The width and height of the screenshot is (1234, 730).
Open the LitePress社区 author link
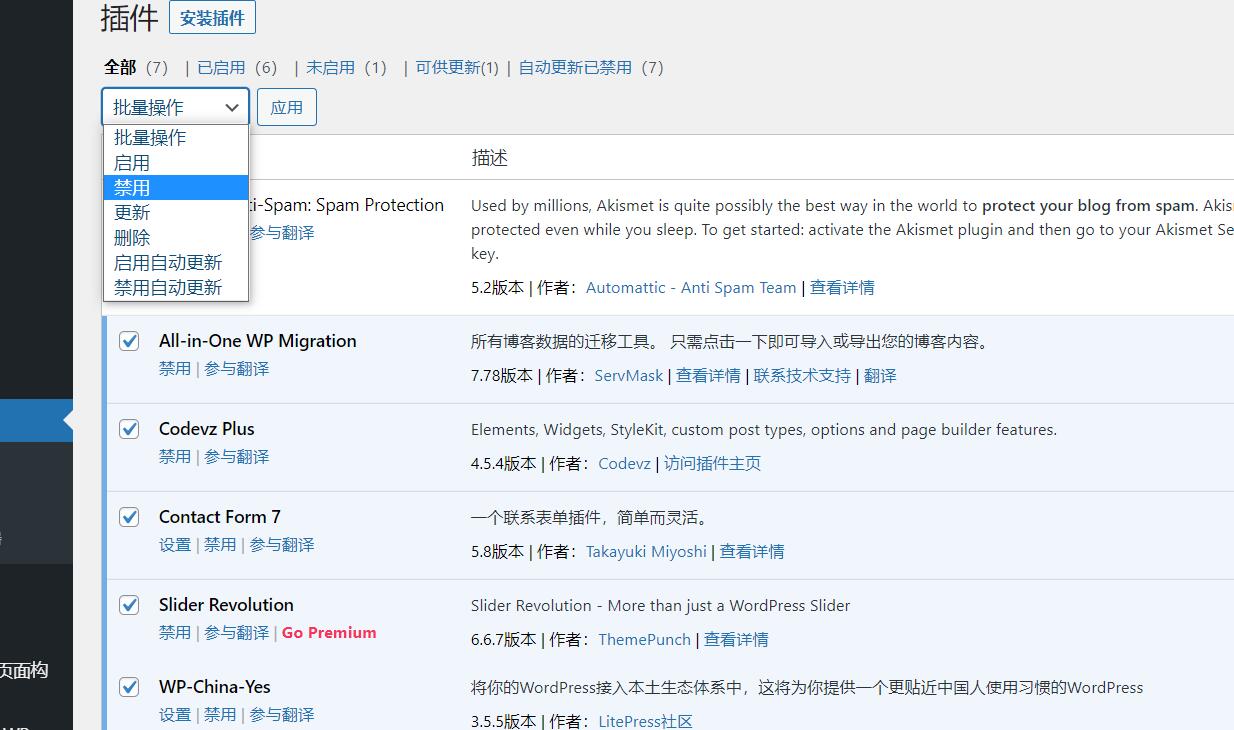pyautogui.click(x=645, y=721)
